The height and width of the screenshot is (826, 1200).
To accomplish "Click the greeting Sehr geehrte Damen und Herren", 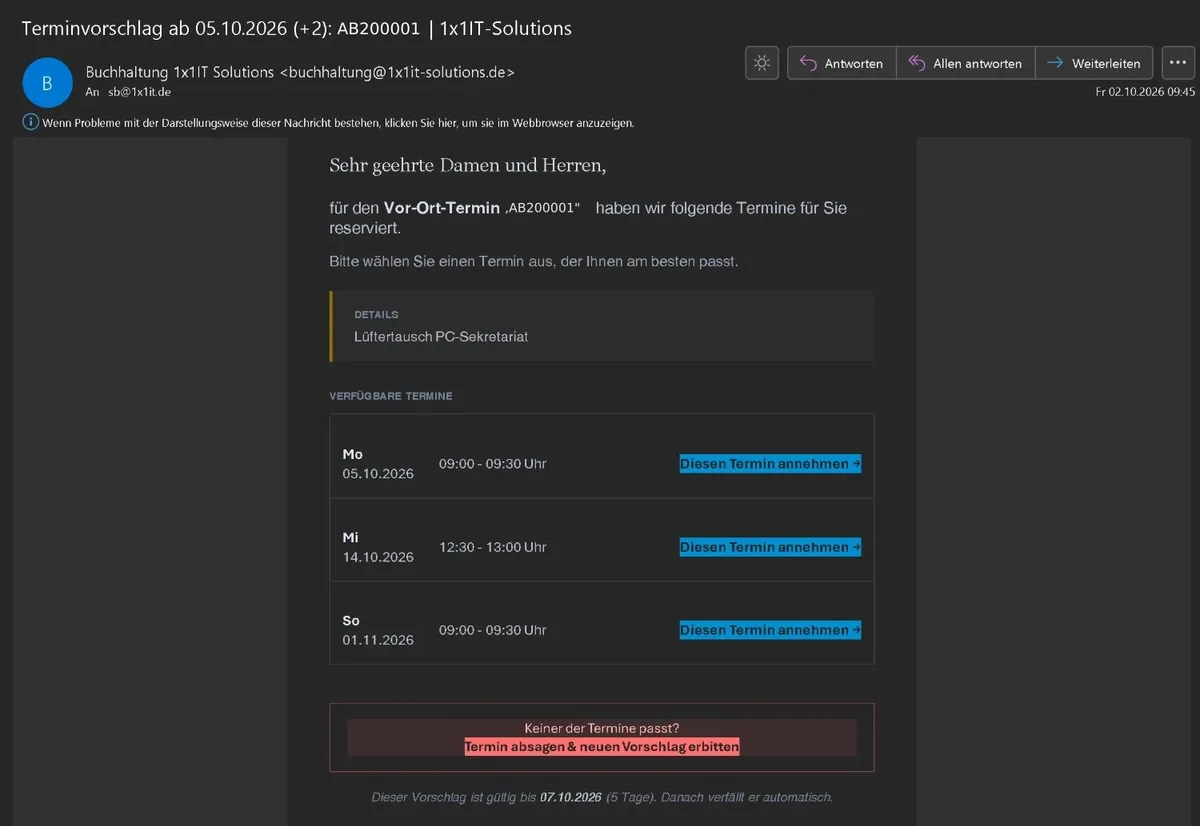I will (x=468, y=164).
